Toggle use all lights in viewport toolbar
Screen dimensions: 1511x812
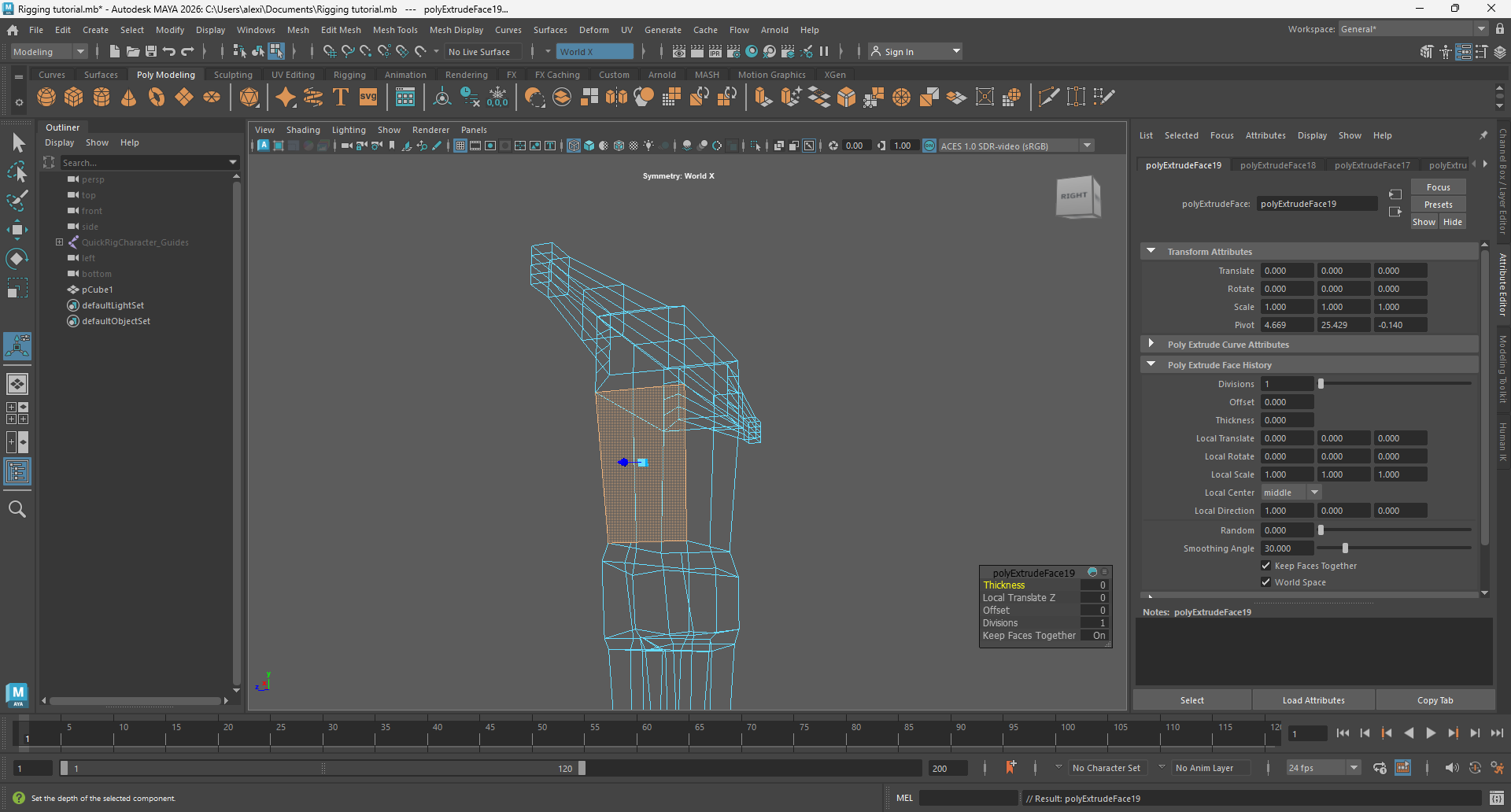coord(648,146)
